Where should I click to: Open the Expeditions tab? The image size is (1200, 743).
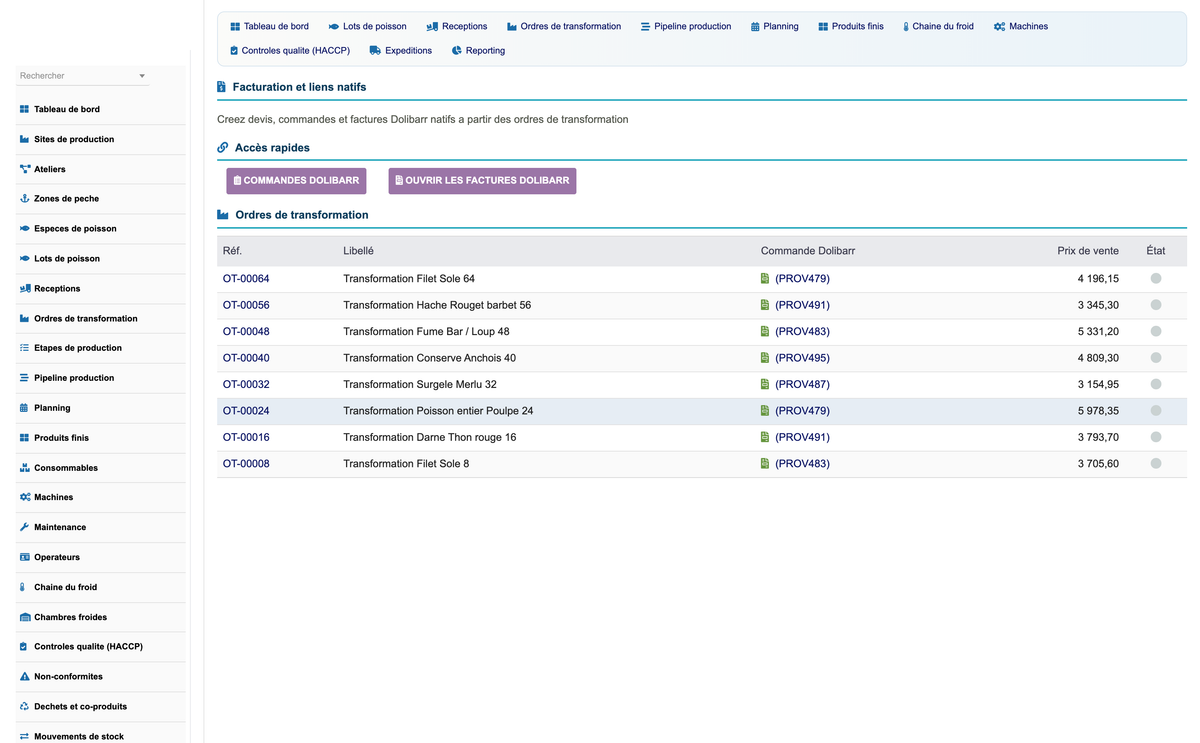[401, 50]
